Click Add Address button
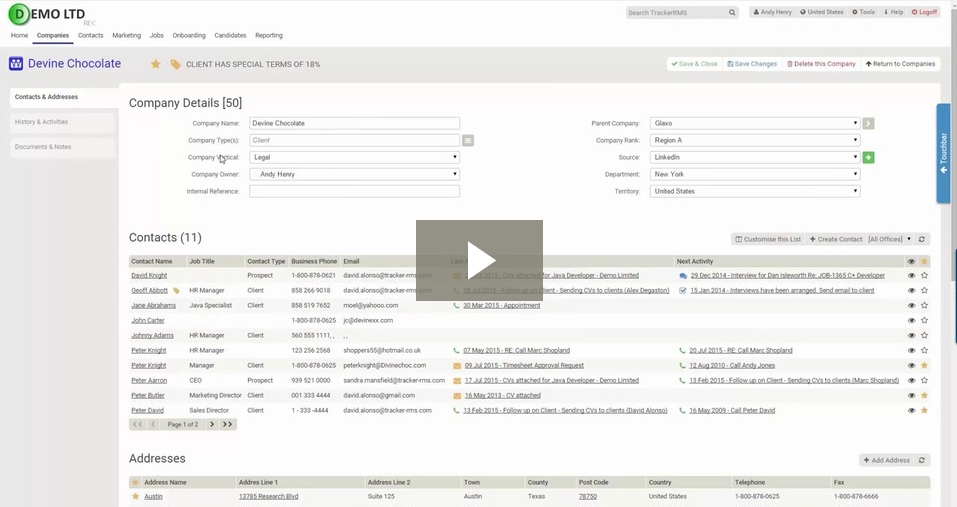The height and width of the screenshot is (507, 957). [x=886, y=460]
